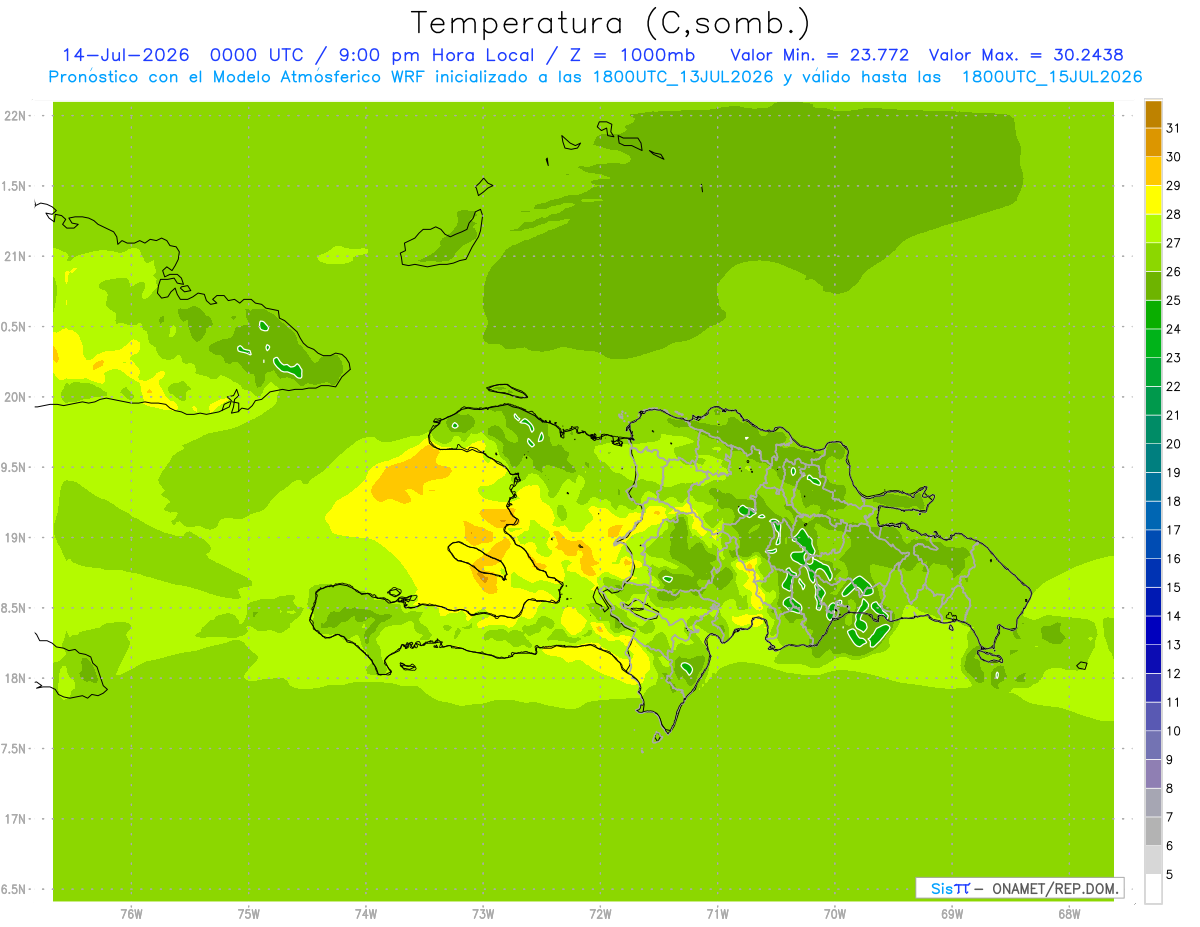Click the 75W longitude label
This screenshot has height=927, width=1200.
point(249,913)
